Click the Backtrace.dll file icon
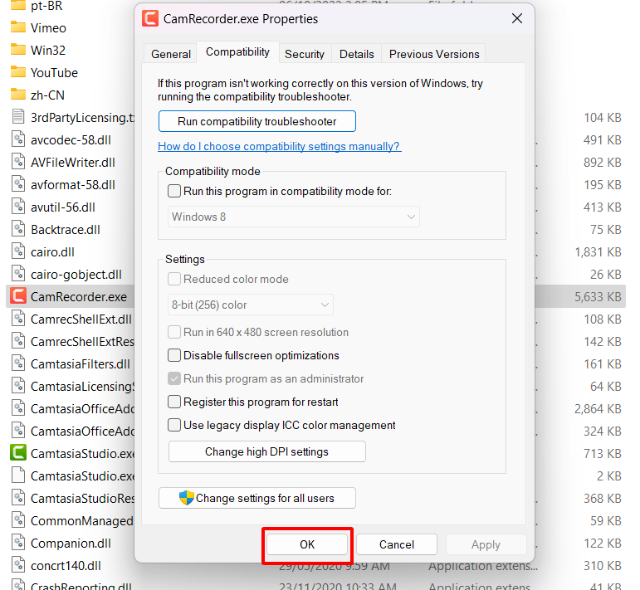 (18, 229)
